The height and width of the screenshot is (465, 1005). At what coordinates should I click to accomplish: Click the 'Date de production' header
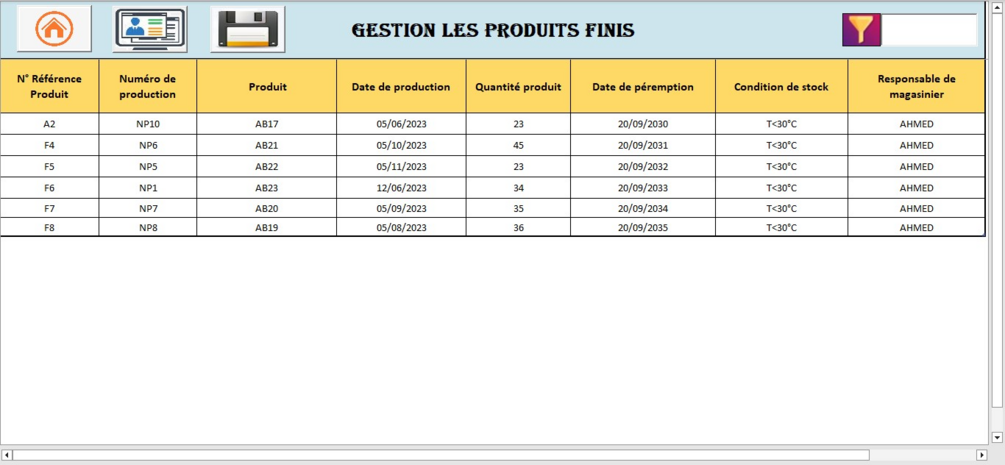(x=401, y=87)
